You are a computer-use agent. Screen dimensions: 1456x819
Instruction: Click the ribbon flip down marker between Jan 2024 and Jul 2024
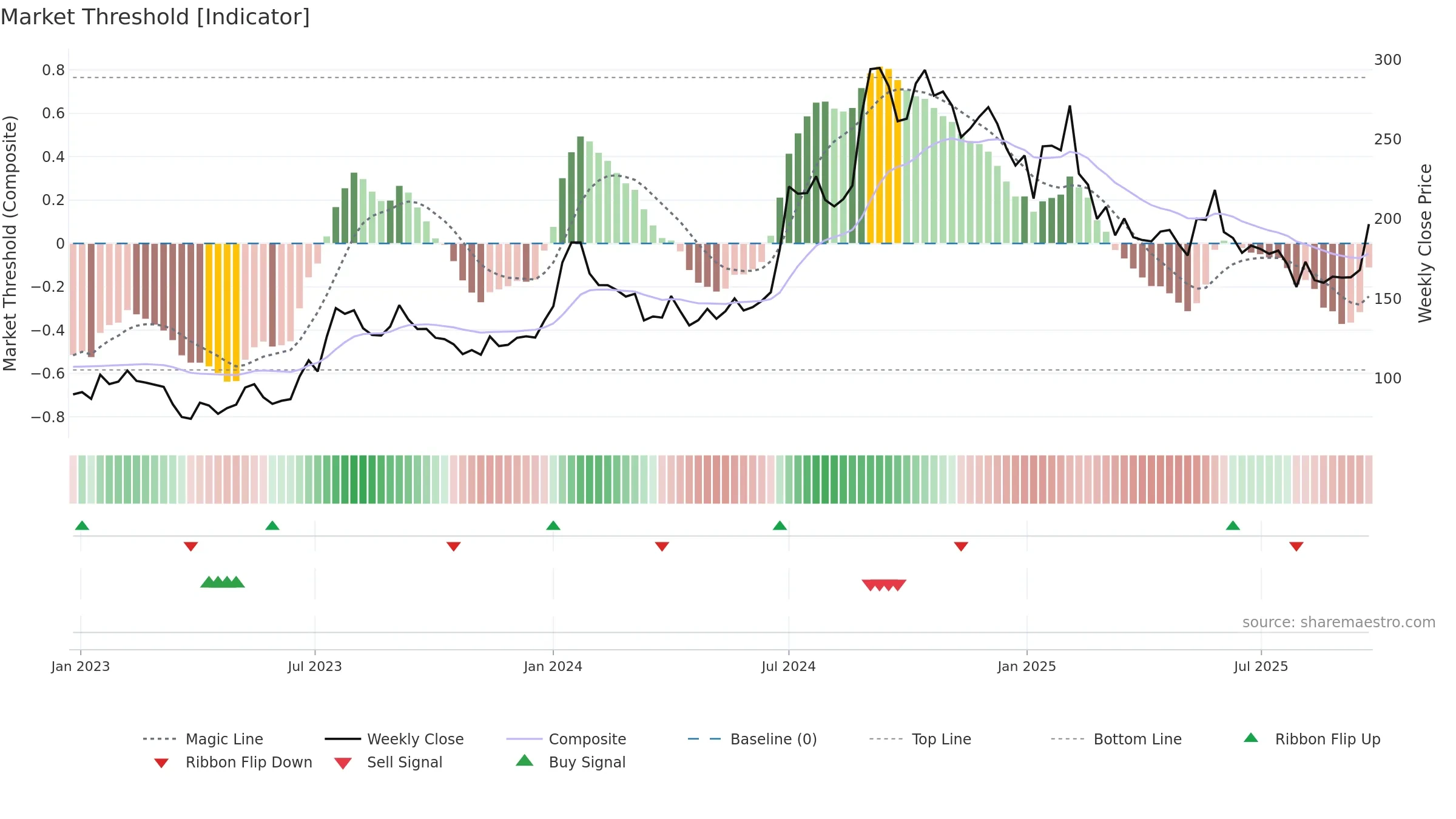pyautogui.click(x=662, y=547)
